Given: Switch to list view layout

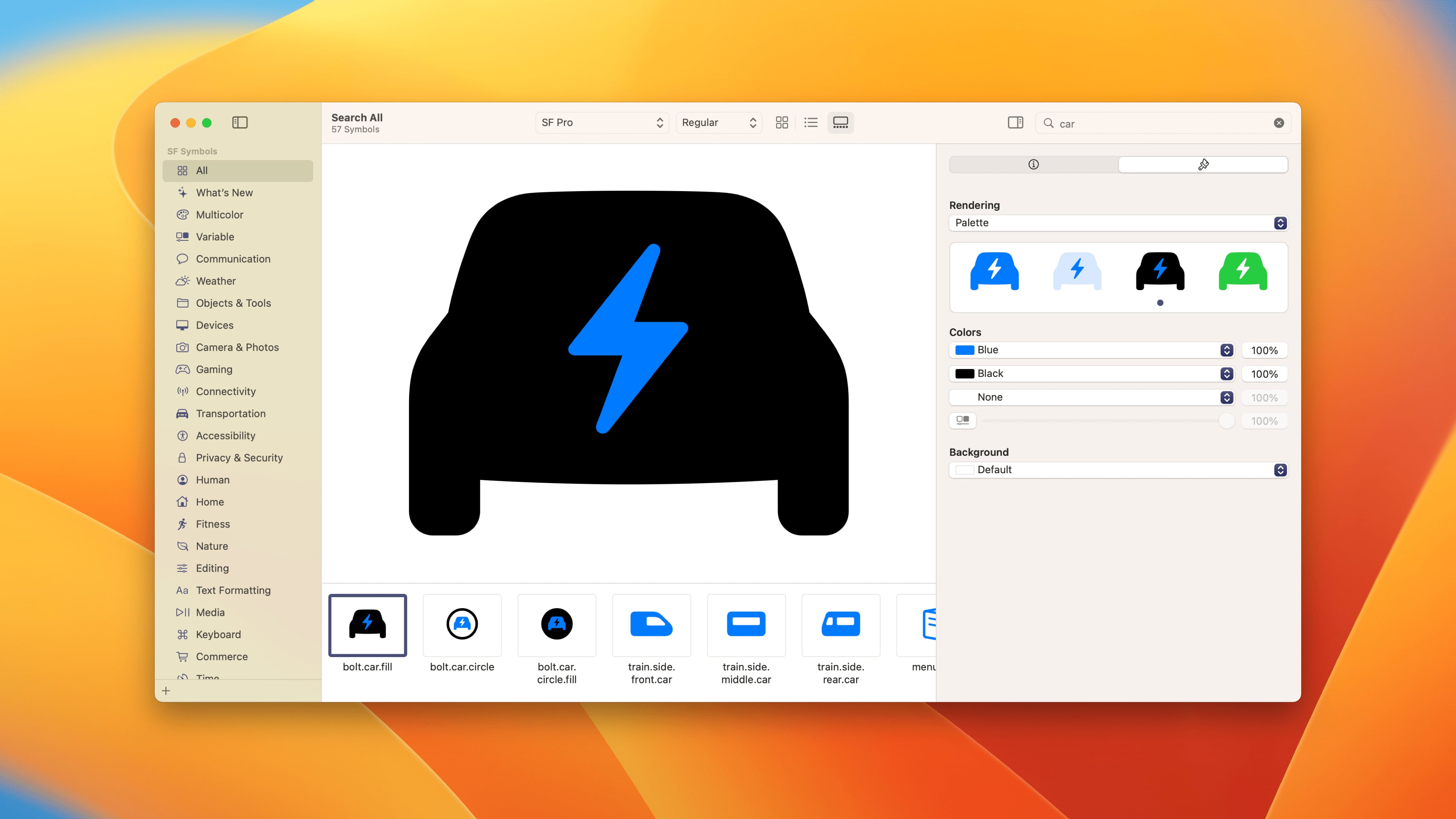Looking at the screenshot, I should point(811,122).
